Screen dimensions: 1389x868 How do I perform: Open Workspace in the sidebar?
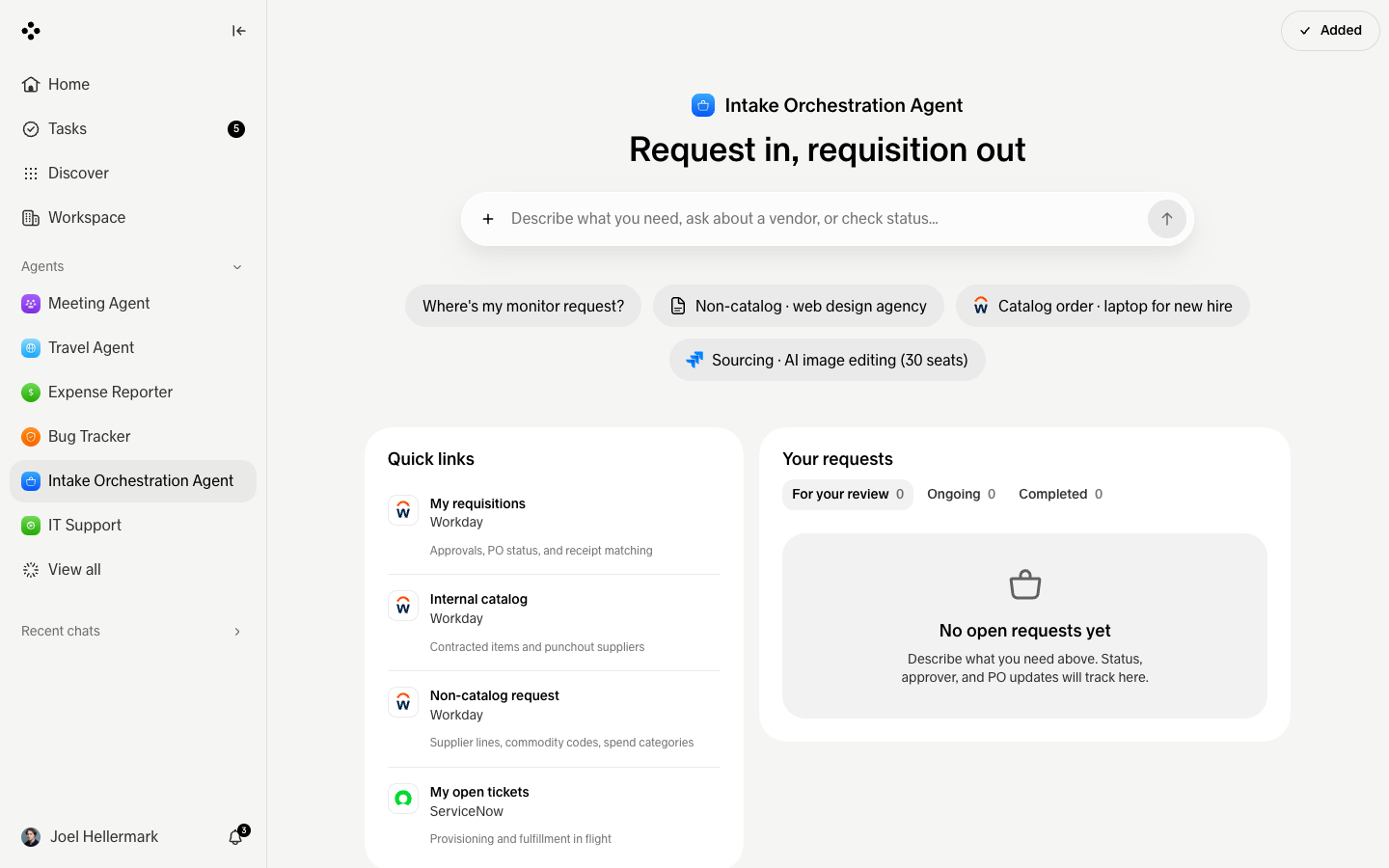click(133, 218)
